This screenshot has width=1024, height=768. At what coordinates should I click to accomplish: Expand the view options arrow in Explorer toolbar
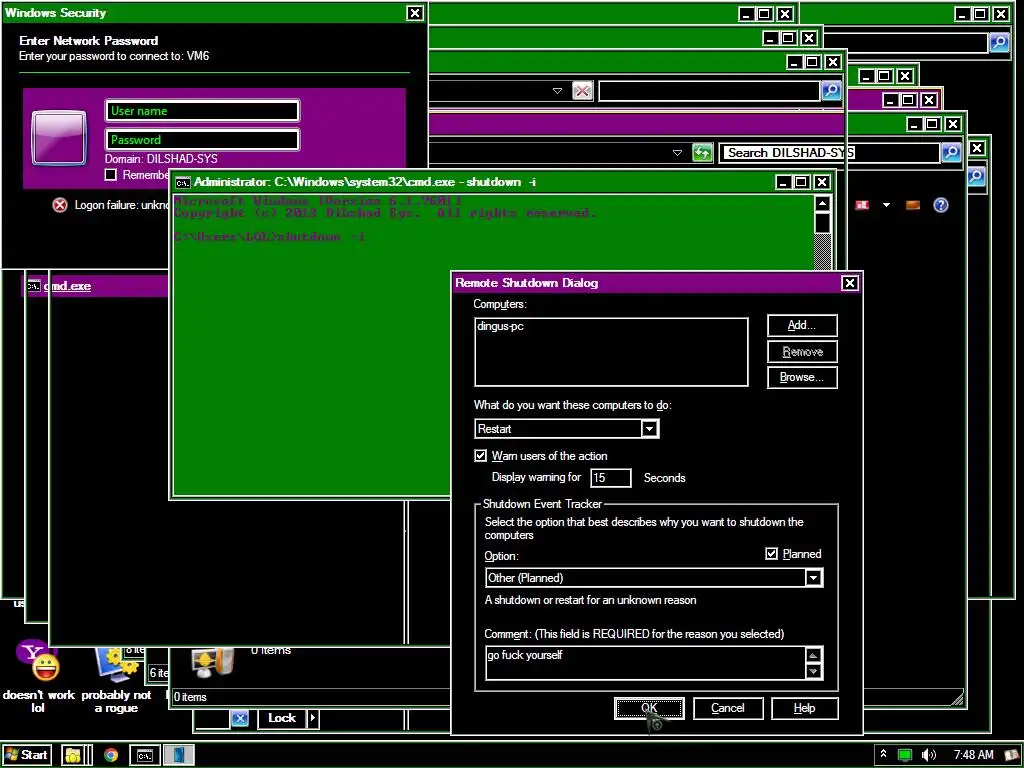click(x=886, y=205)
